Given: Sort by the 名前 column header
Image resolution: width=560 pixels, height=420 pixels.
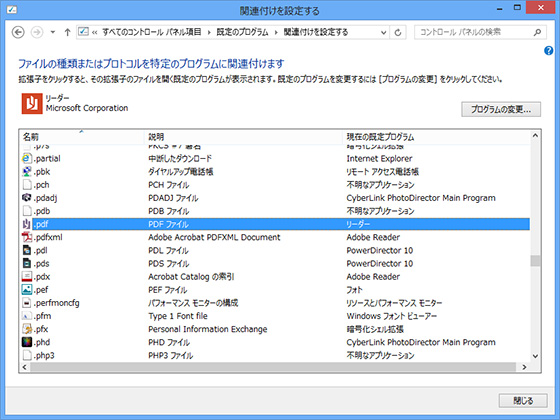Looking at the screenshot, I should [82, 137].
